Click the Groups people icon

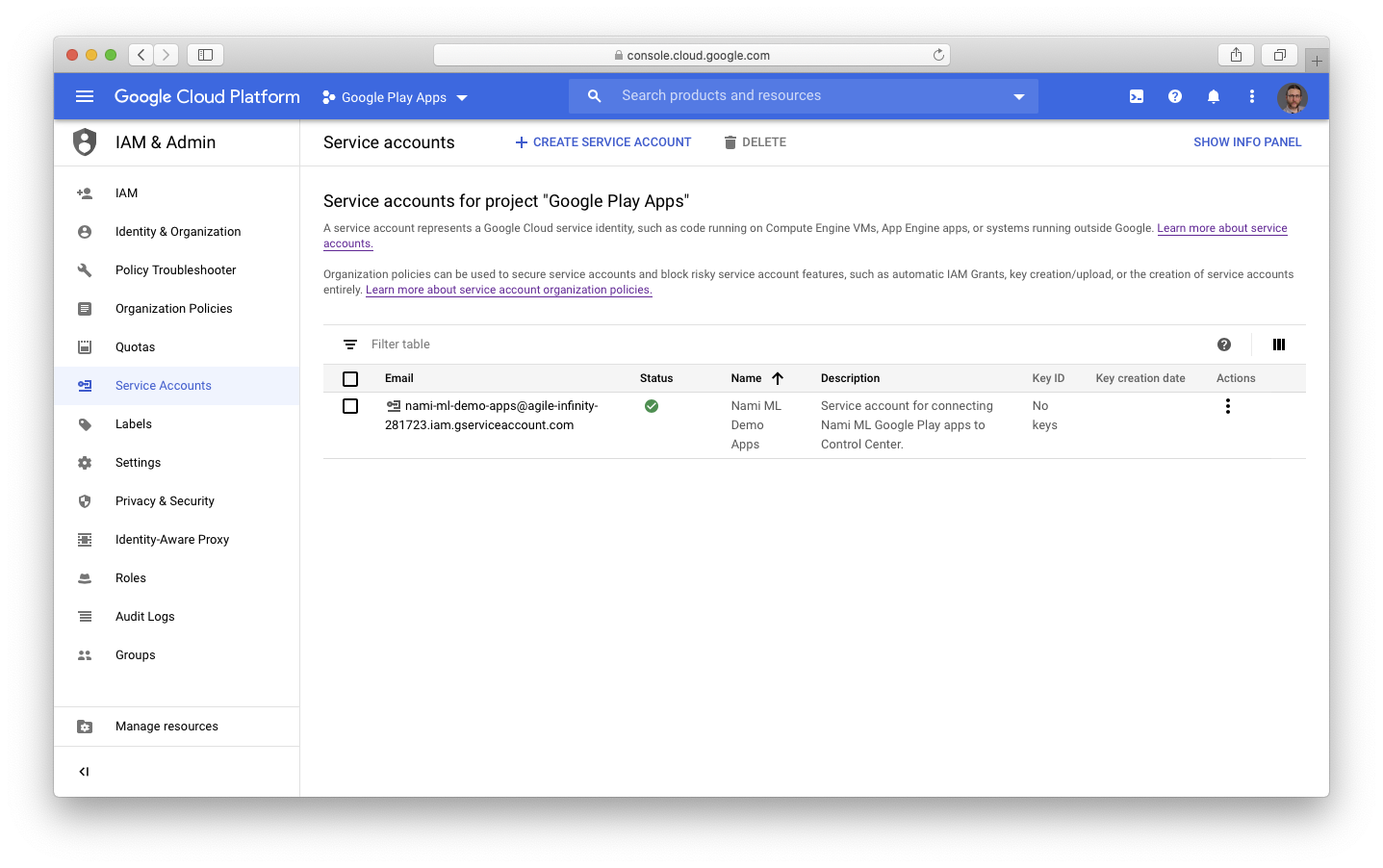(85, 655)
